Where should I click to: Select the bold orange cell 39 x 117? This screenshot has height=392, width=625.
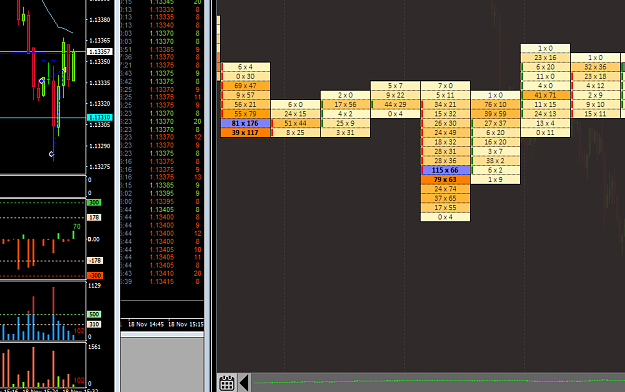246,133
